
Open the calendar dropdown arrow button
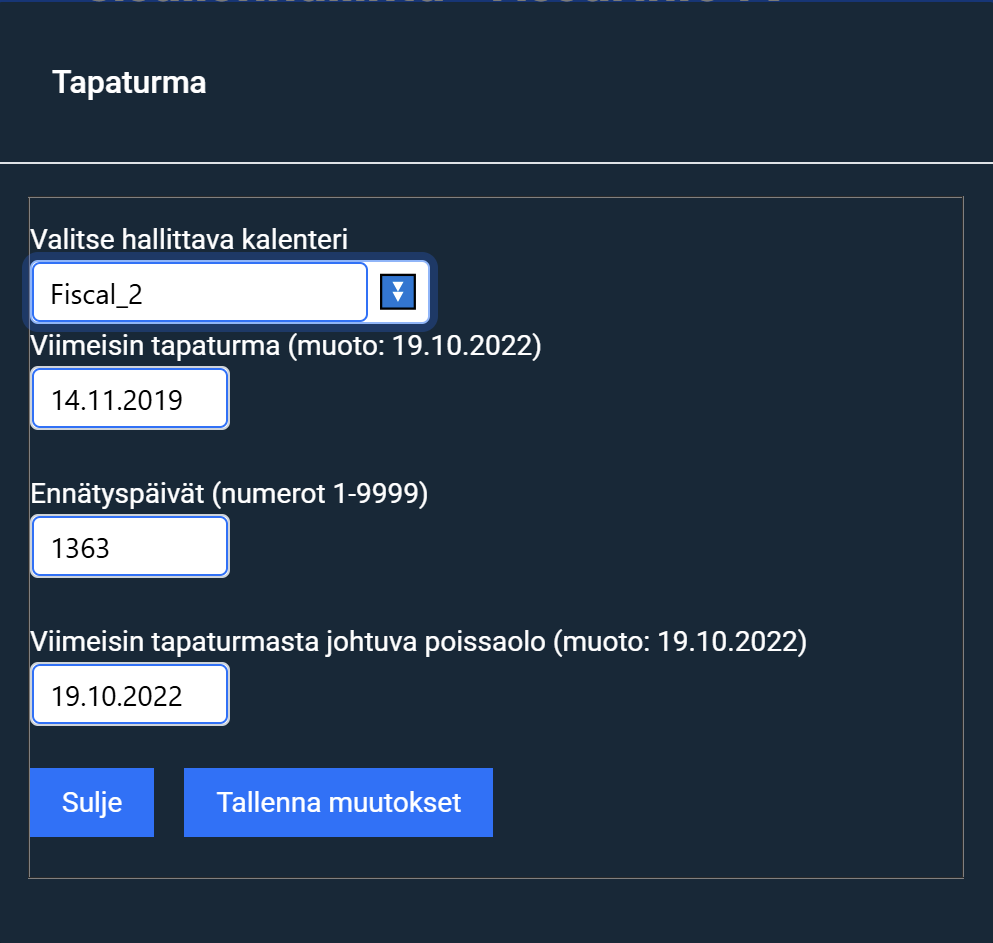tap(398, 292)
